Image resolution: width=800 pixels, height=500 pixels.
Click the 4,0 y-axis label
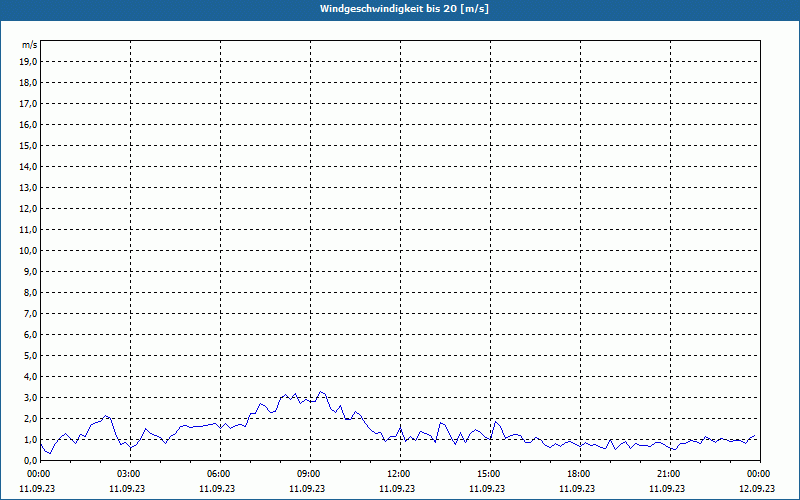[30, 377]
